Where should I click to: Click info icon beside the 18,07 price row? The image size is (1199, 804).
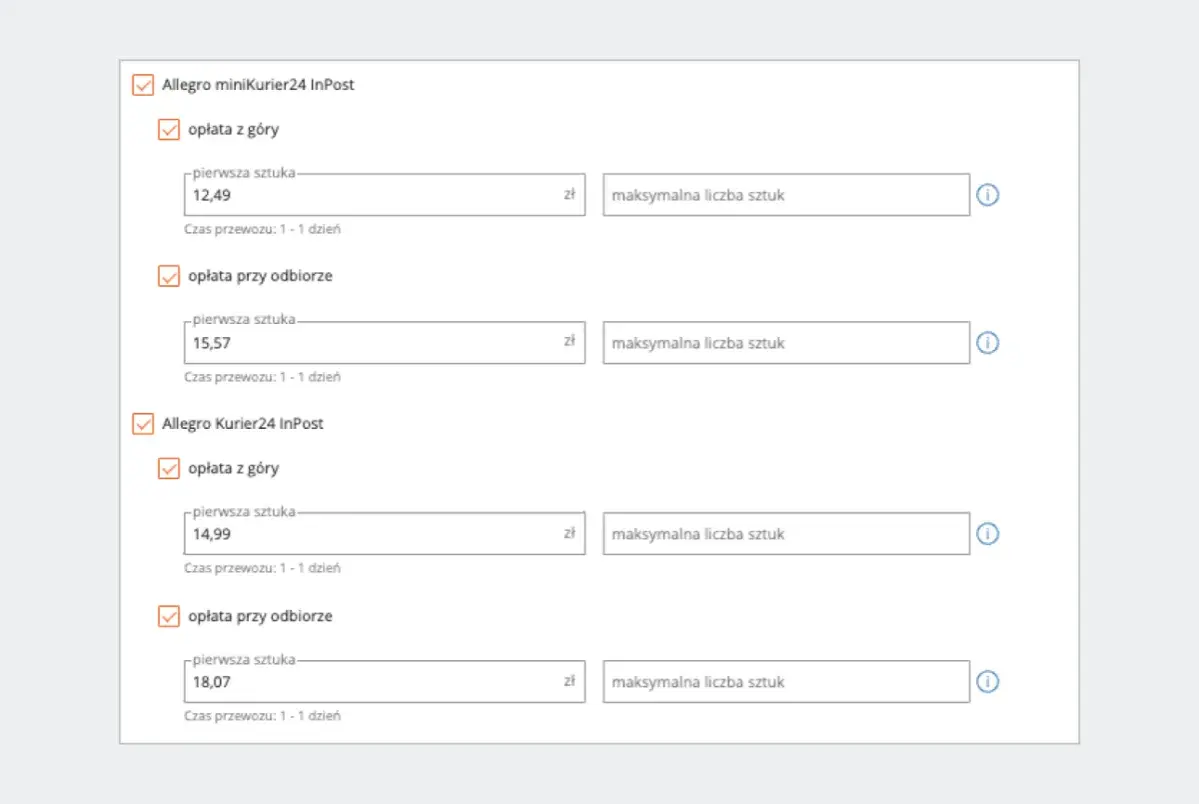click(987, 682)
